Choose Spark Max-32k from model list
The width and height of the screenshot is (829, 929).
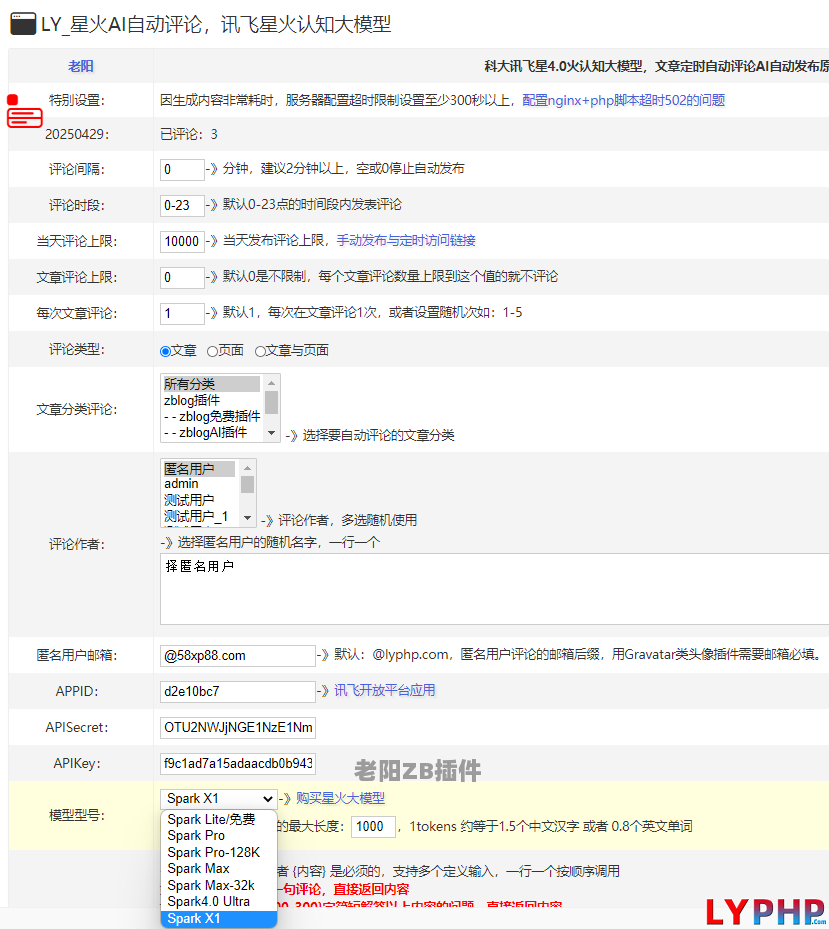tap(219, 885)
